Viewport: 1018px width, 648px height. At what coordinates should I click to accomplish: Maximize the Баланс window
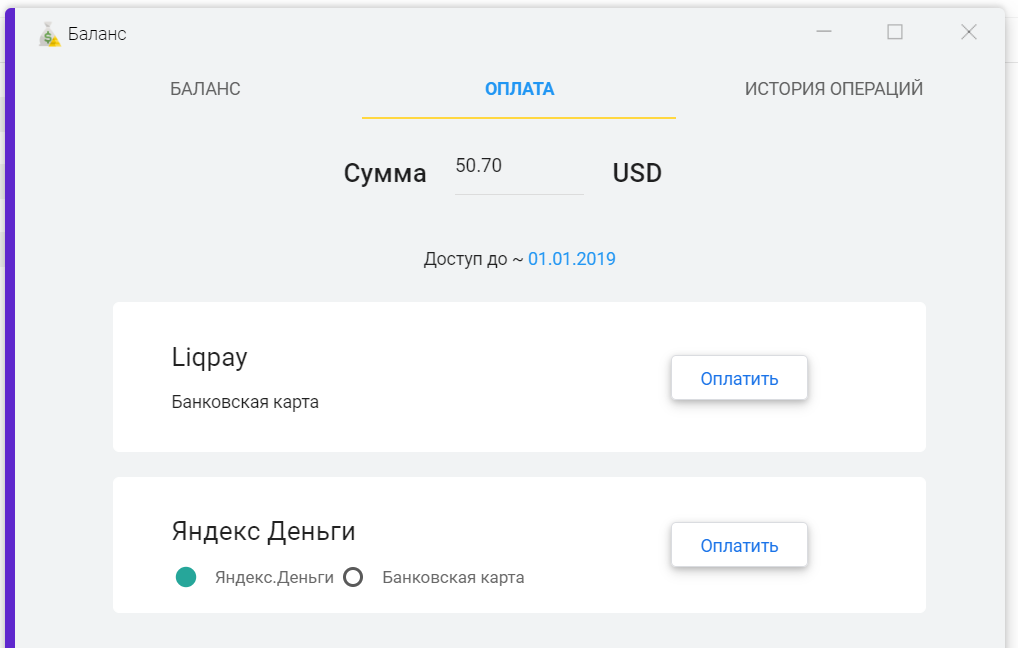tap(895, 32)
